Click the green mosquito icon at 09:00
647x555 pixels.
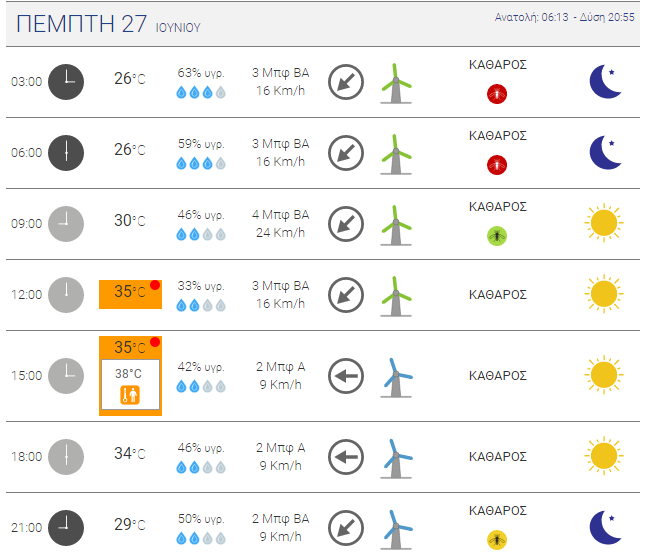coord(497,236)
